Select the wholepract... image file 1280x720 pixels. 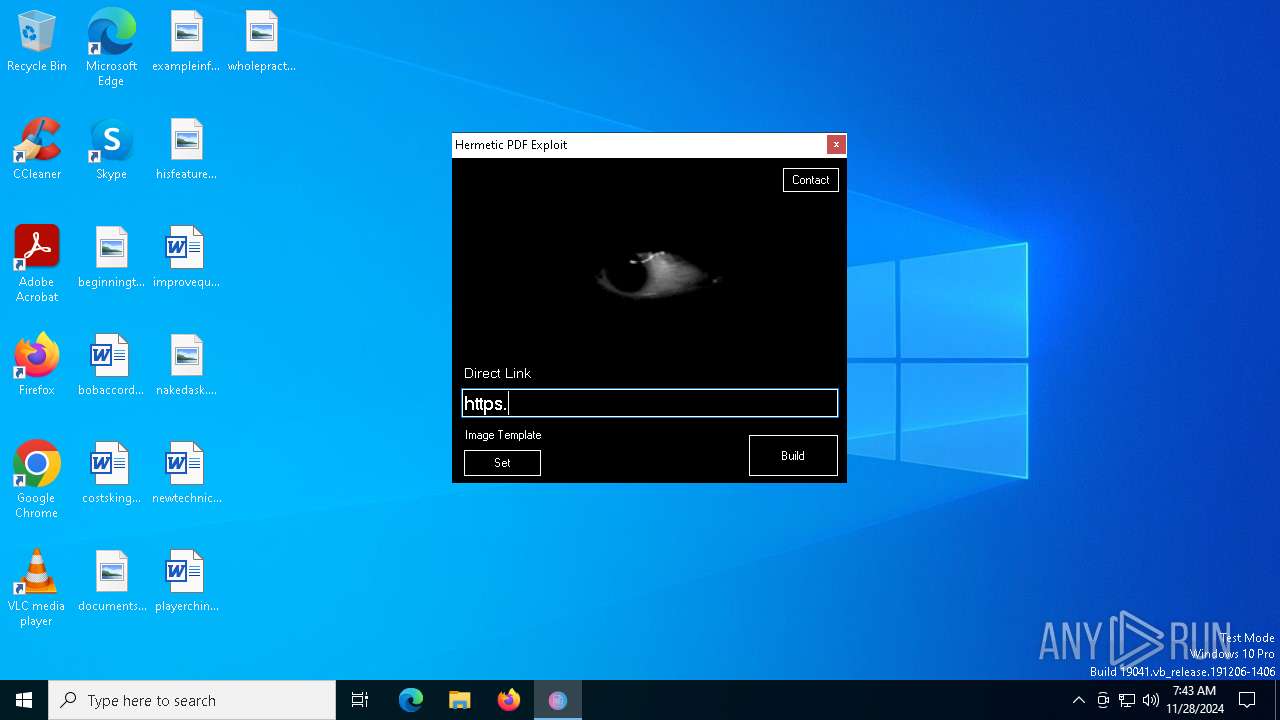261,42
